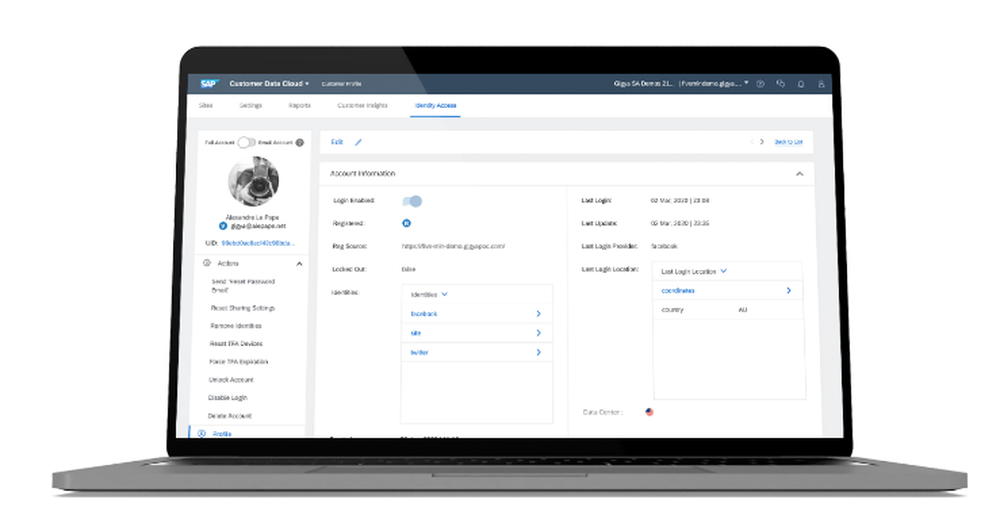Viewport: 1000px width, 520px height.
Task: Click the Customer Profile breadcrumb in the header
Action: pos(341,84)
